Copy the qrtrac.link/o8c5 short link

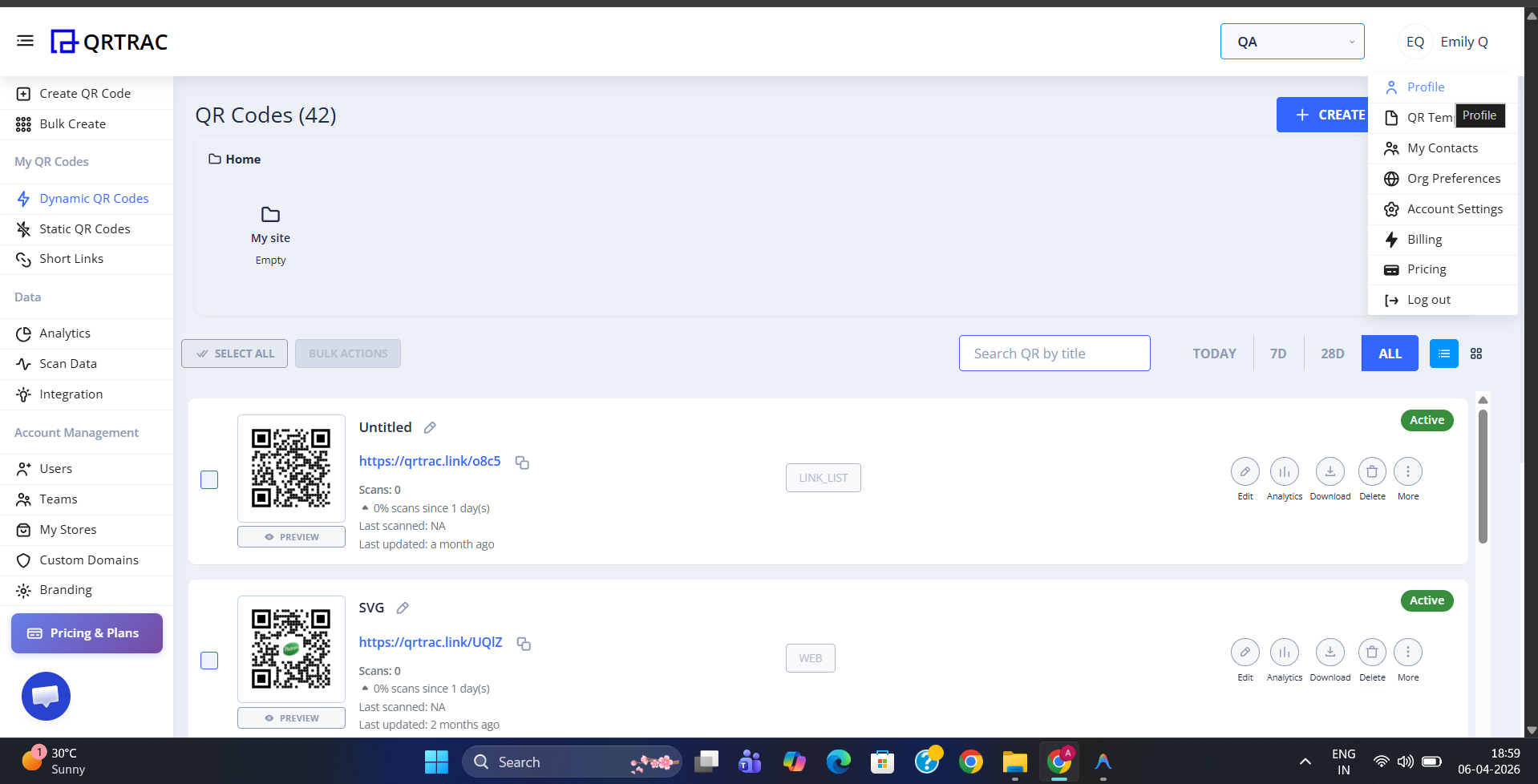[x=522, y=463]
